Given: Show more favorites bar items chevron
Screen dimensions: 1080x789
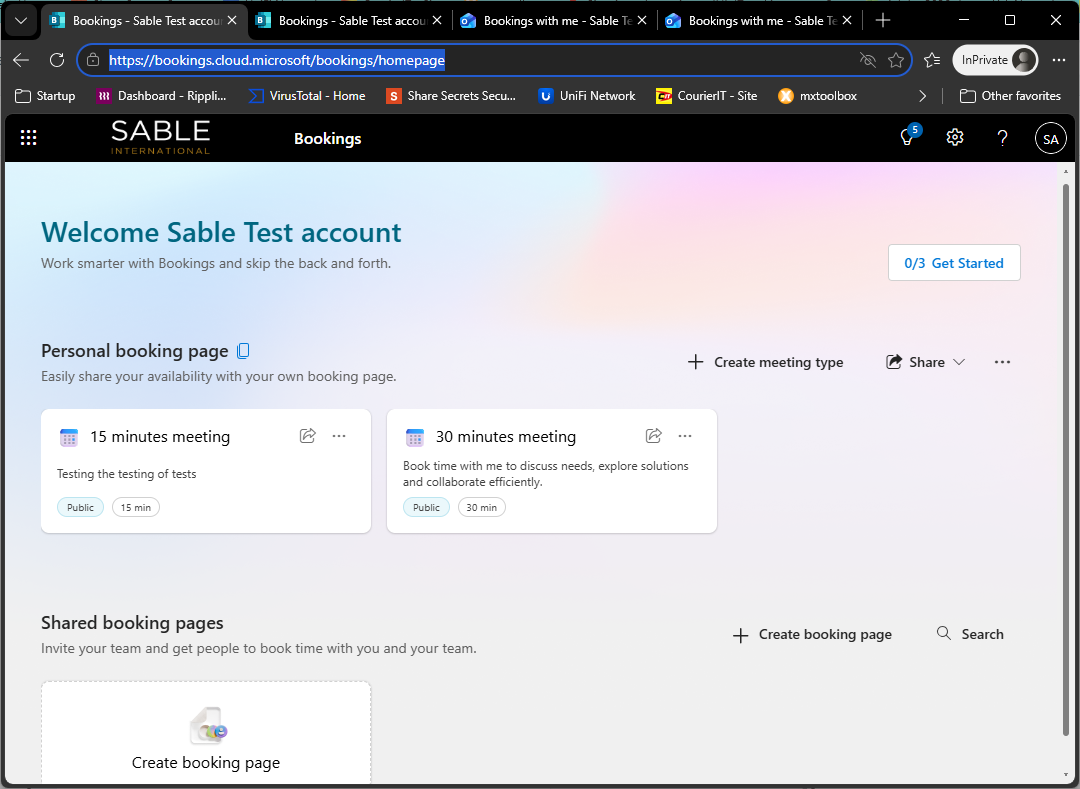Looking at the screenshot, I should pyautogui.click(x=922, y=96).
